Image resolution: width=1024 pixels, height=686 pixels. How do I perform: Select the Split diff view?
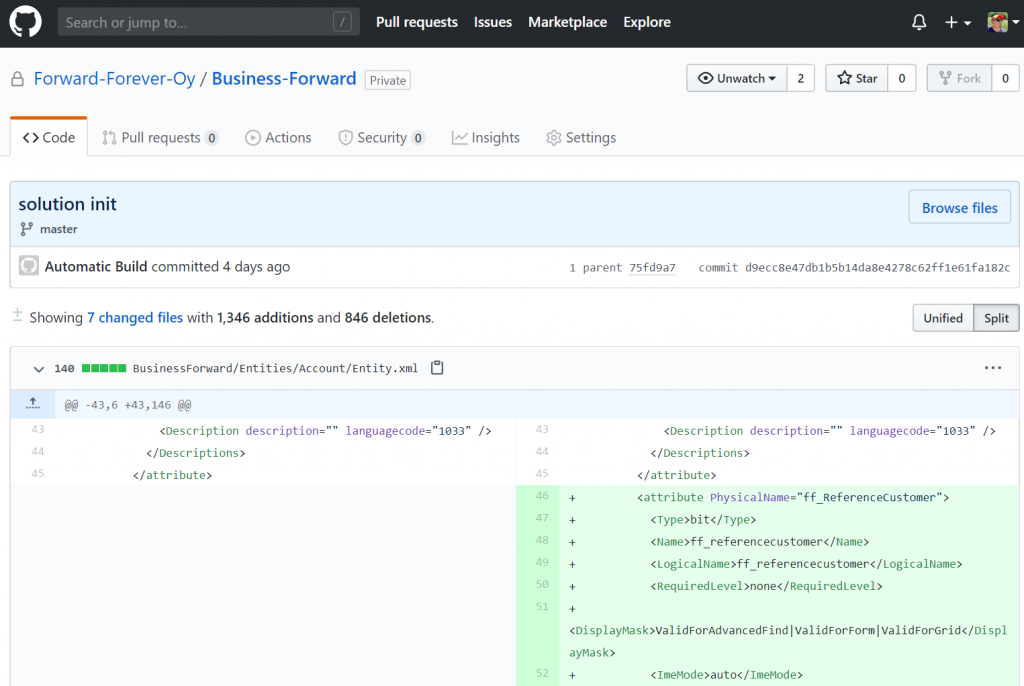click(996, 318)
